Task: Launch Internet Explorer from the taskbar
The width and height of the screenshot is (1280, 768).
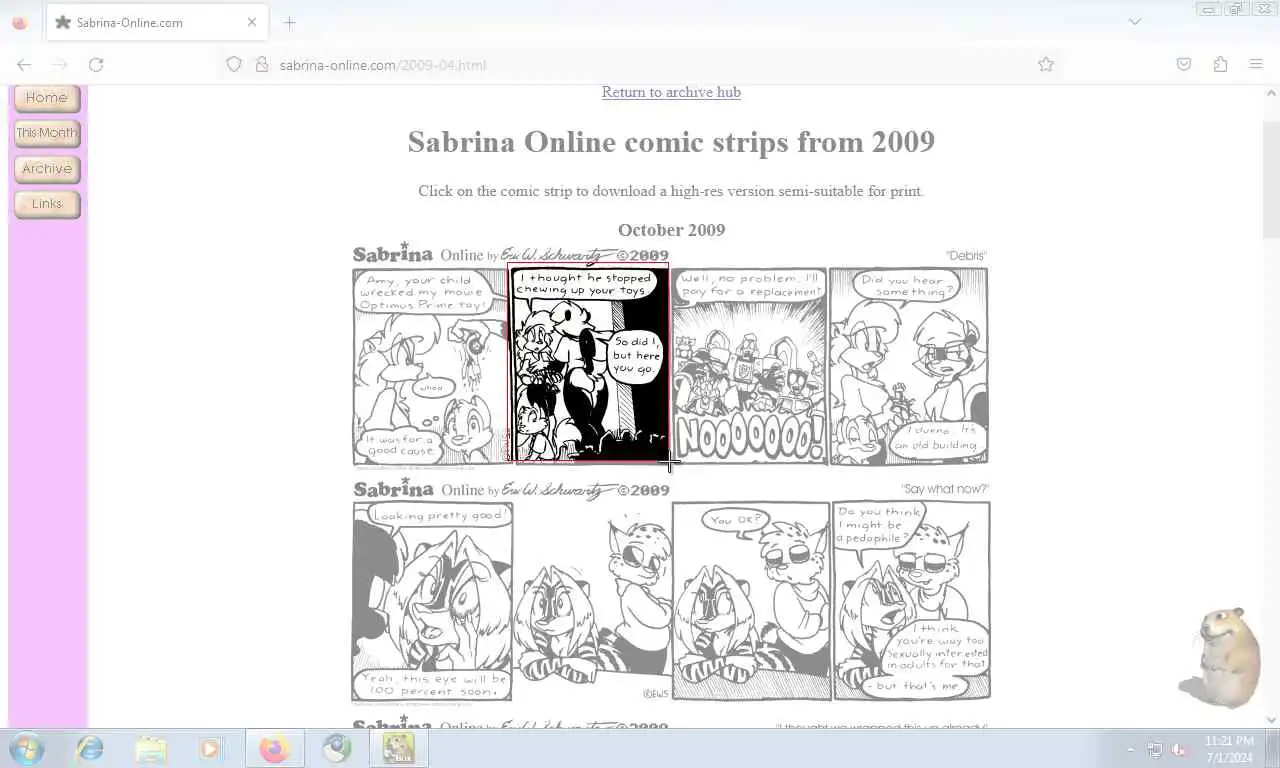Action: (90, 748)
